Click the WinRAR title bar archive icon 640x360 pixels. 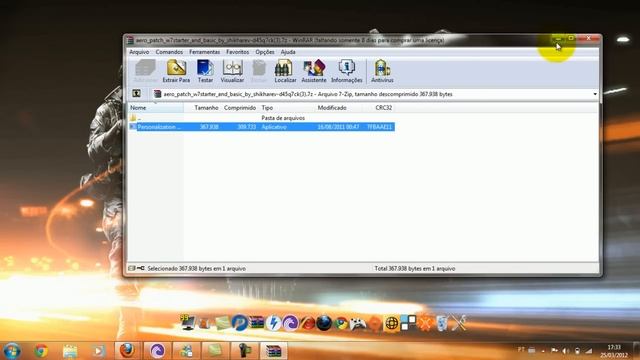(130, 40)
